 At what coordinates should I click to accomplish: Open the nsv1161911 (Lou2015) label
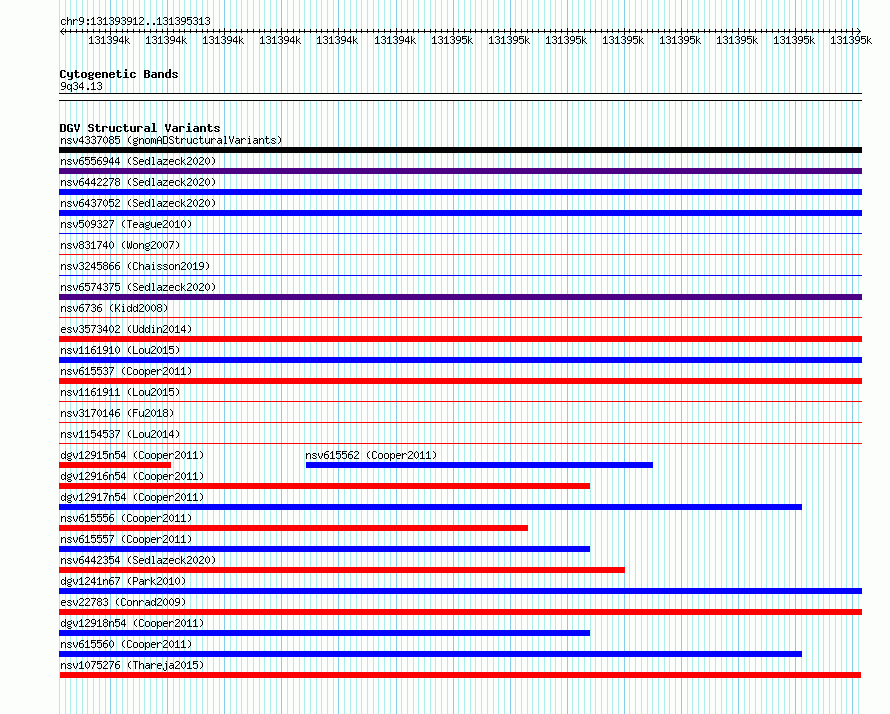click(x=120, y=392)
